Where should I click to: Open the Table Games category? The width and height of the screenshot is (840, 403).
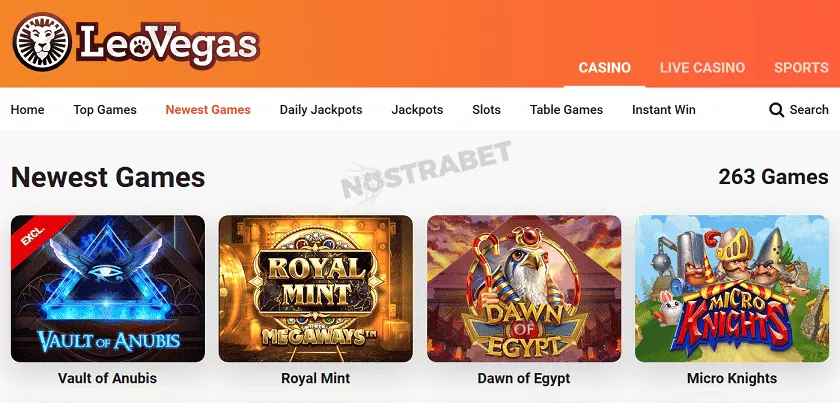tap(566, 110)
